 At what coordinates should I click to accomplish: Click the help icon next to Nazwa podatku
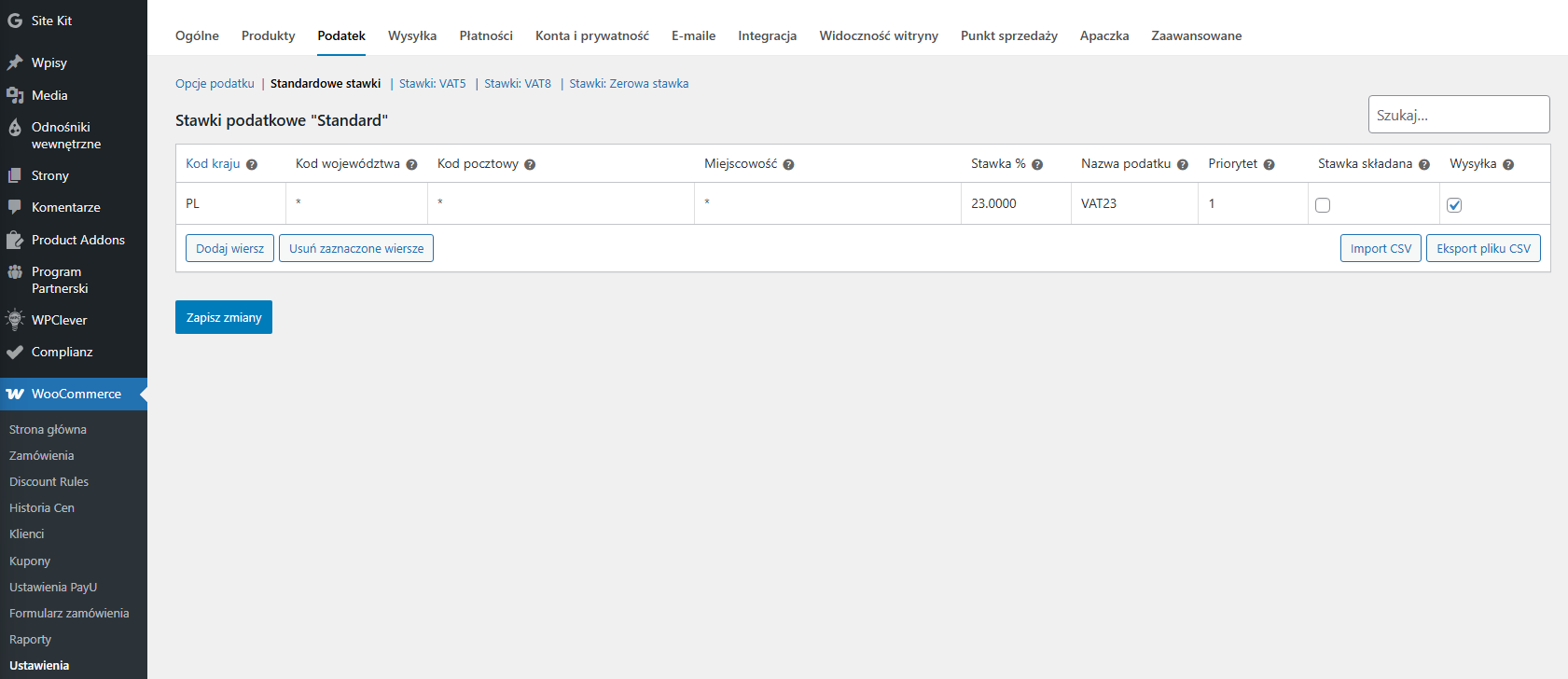coord(1183,165)
